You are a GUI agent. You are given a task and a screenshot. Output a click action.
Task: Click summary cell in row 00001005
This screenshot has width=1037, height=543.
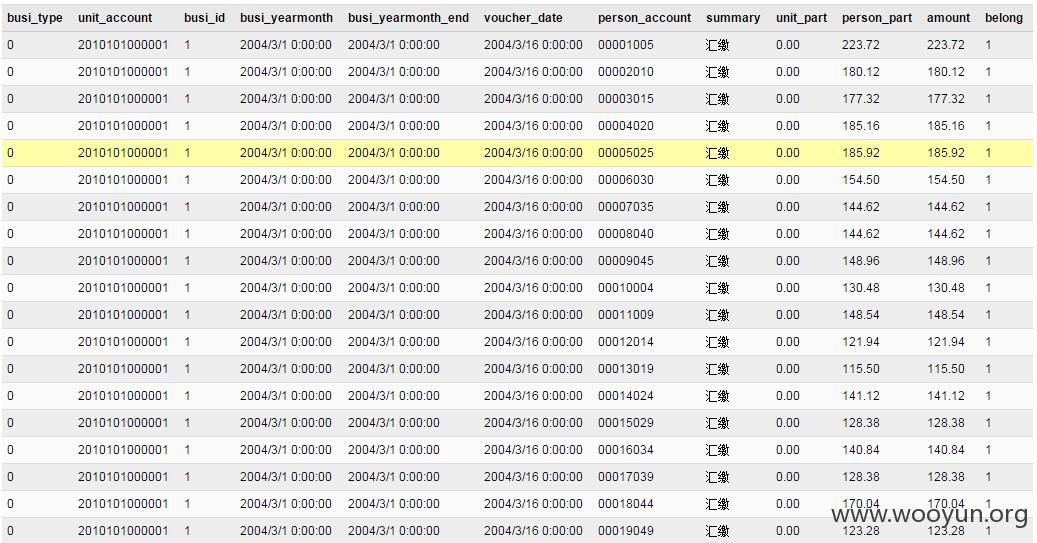pyautogui.click(x=718, y=46)
